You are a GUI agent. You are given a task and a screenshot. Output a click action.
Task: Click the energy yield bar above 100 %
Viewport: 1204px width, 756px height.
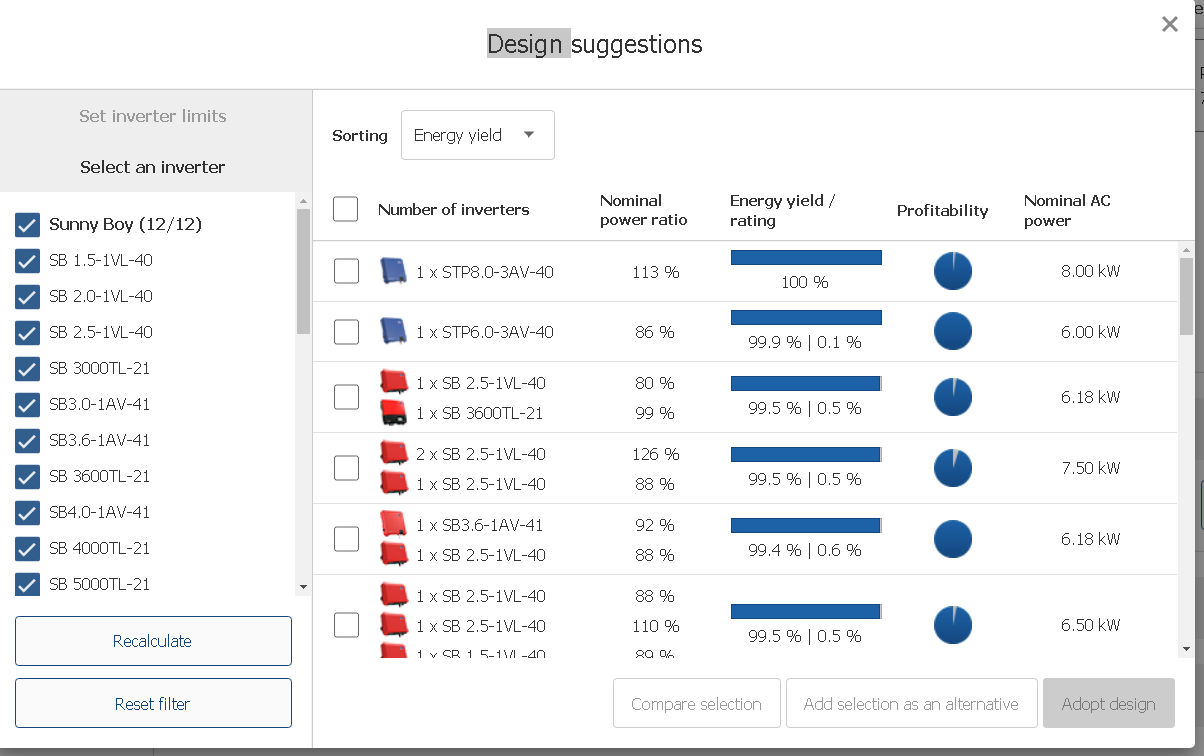[806, 258]
